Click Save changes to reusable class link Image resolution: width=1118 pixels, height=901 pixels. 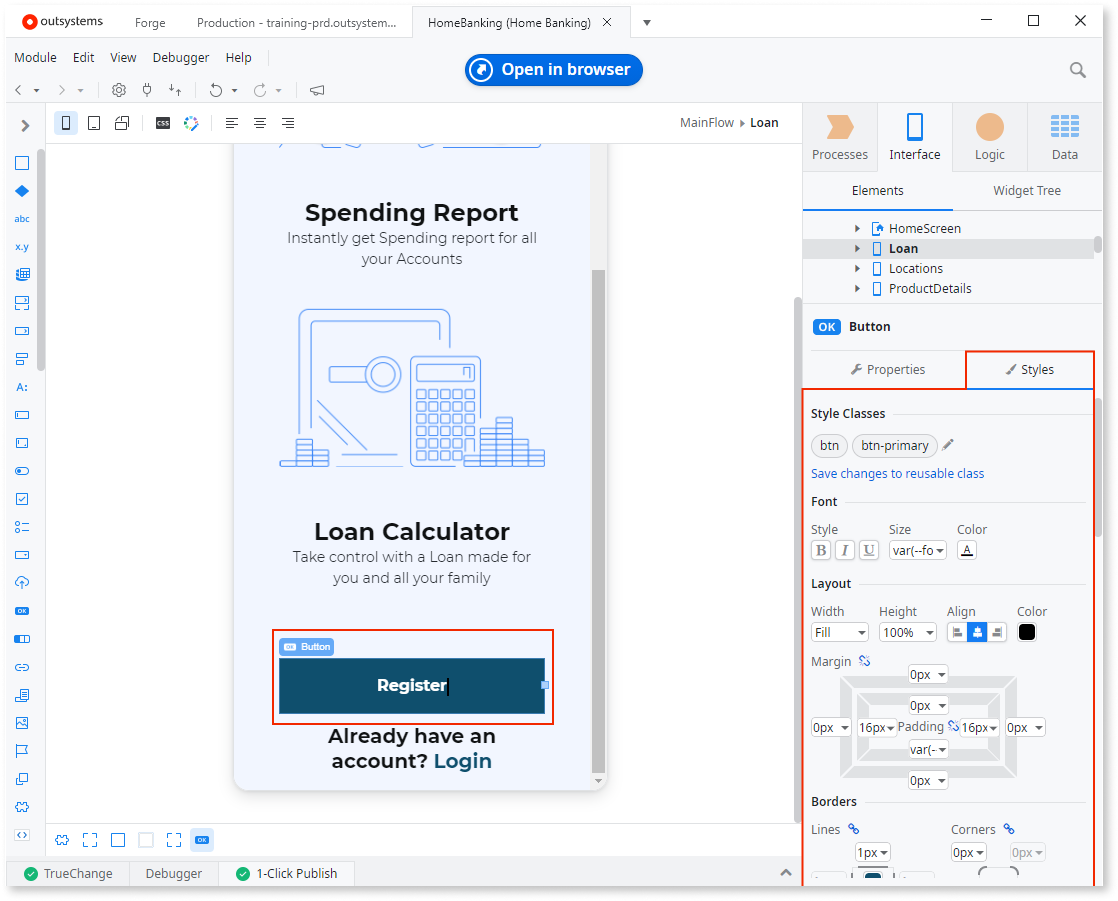pos(897,474)
